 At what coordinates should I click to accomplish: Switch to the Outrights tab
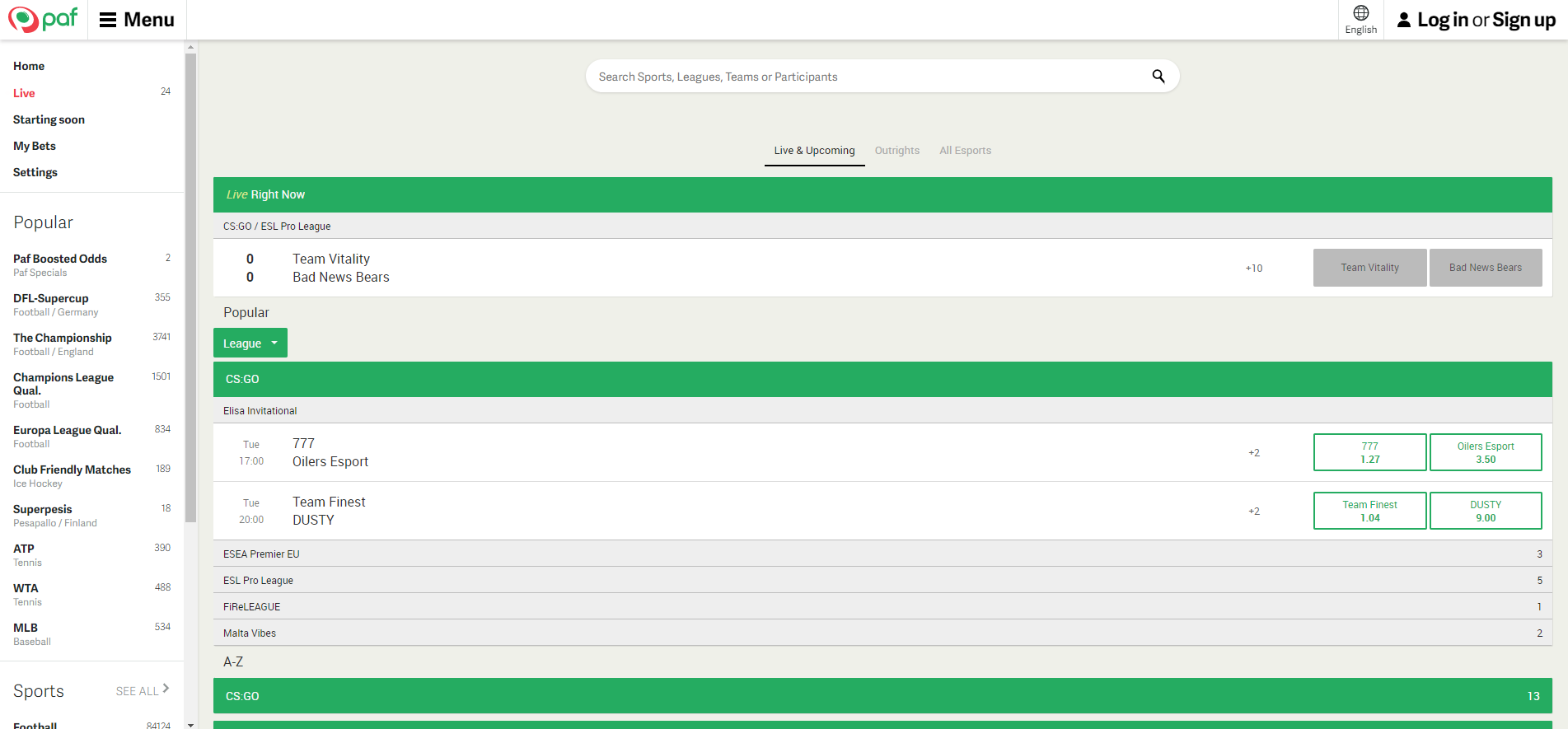[x=896, y=151]
